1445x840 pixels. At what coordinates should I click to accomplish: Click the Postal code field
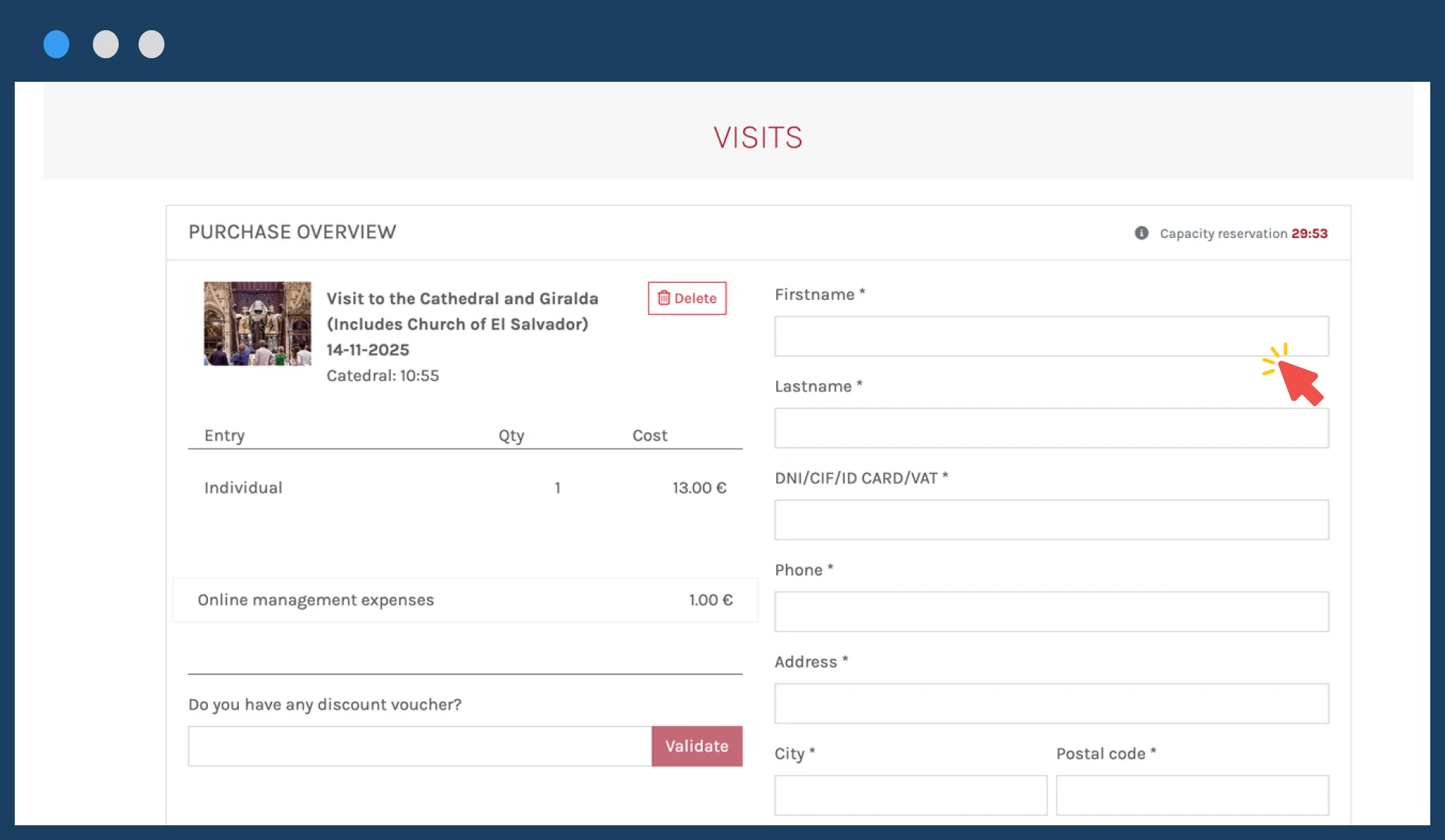point(1191,795)
